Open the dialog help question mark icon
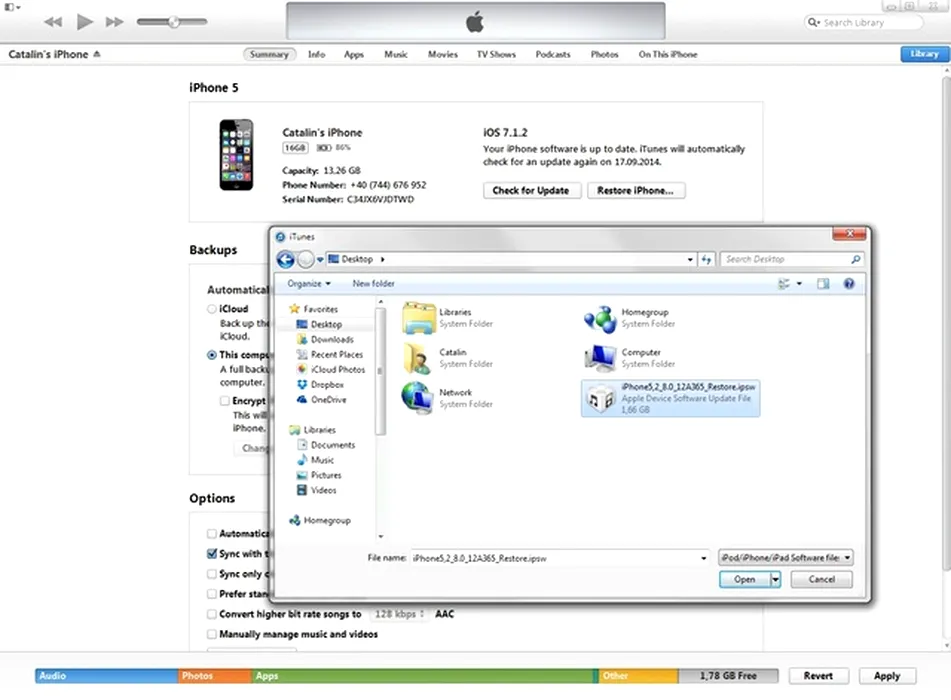Image resolution: width=951 pixels, height=700 pixels. pos(849,284)
